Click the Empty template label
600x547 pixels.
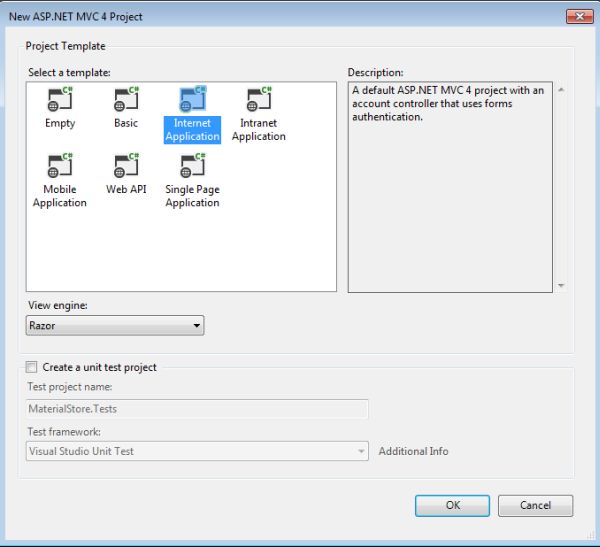click(60, 123)
